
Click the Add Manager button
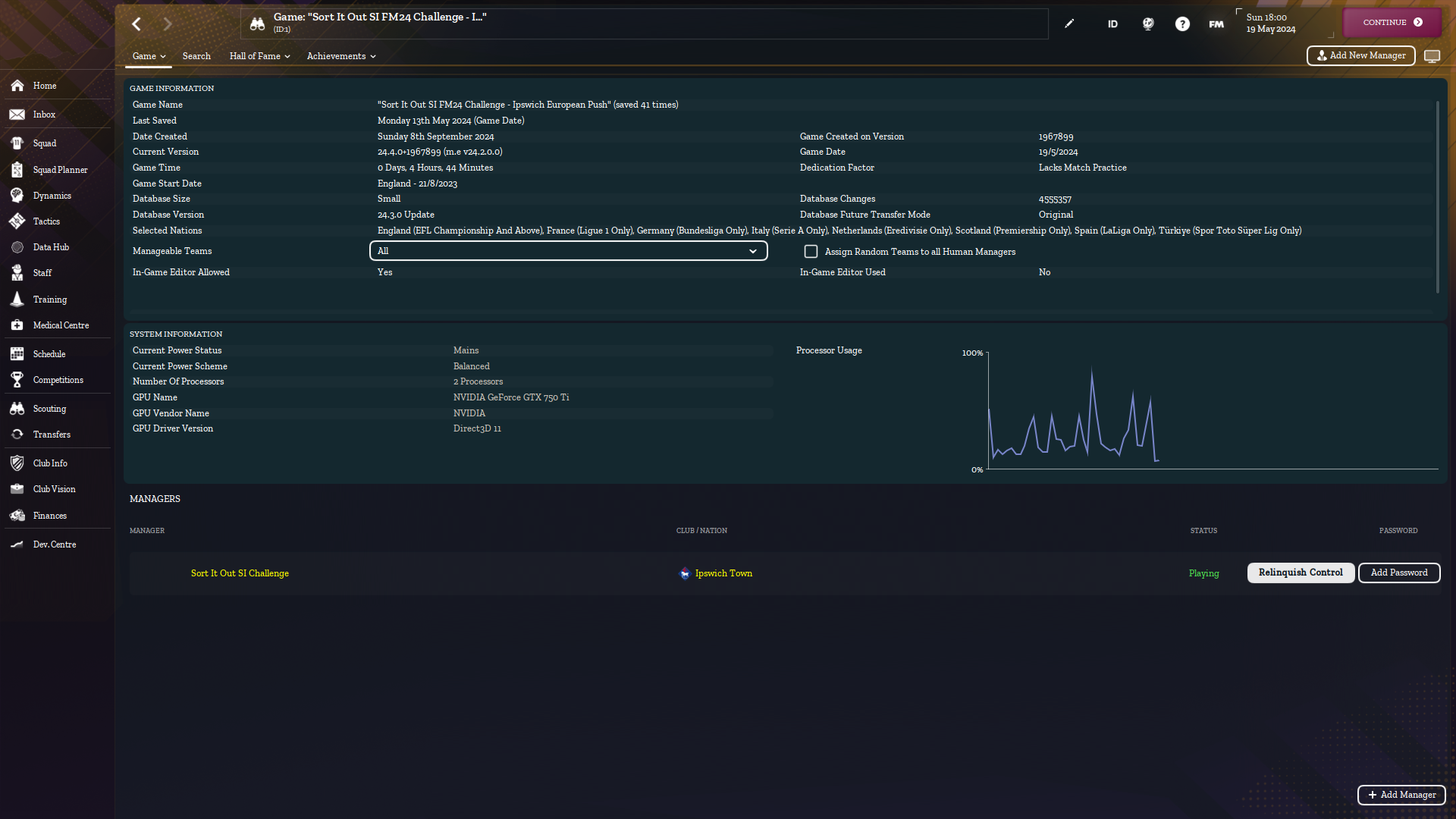1401,795
